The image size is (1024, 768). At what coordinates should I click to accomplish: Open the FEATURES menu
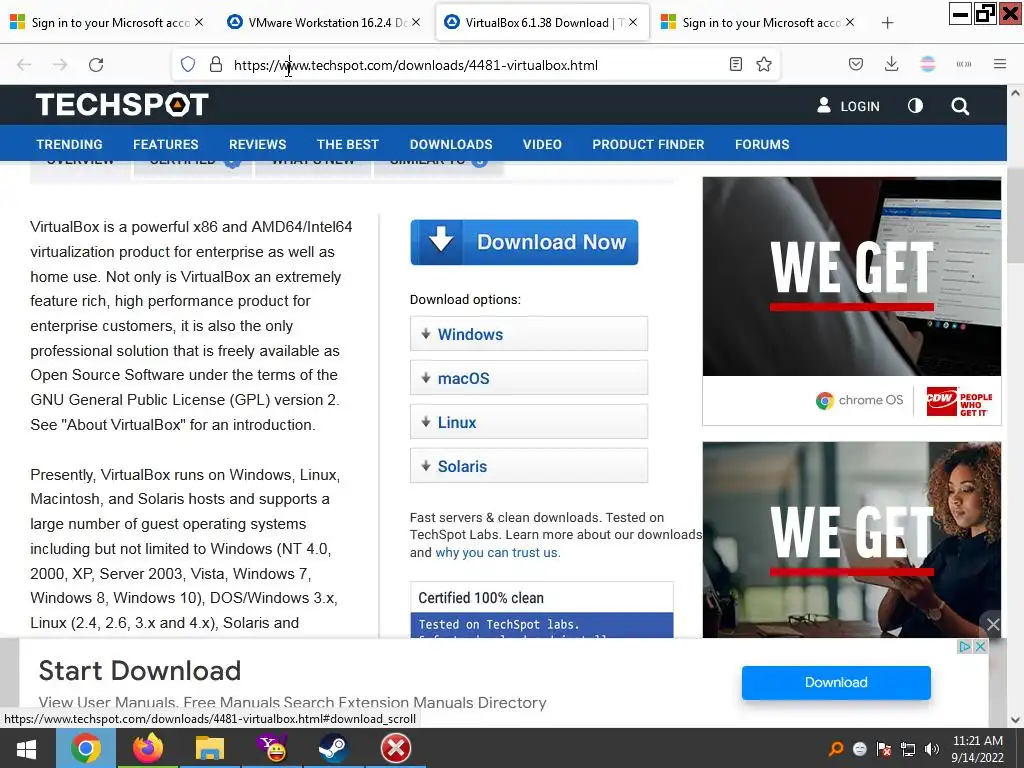[166, 144]
